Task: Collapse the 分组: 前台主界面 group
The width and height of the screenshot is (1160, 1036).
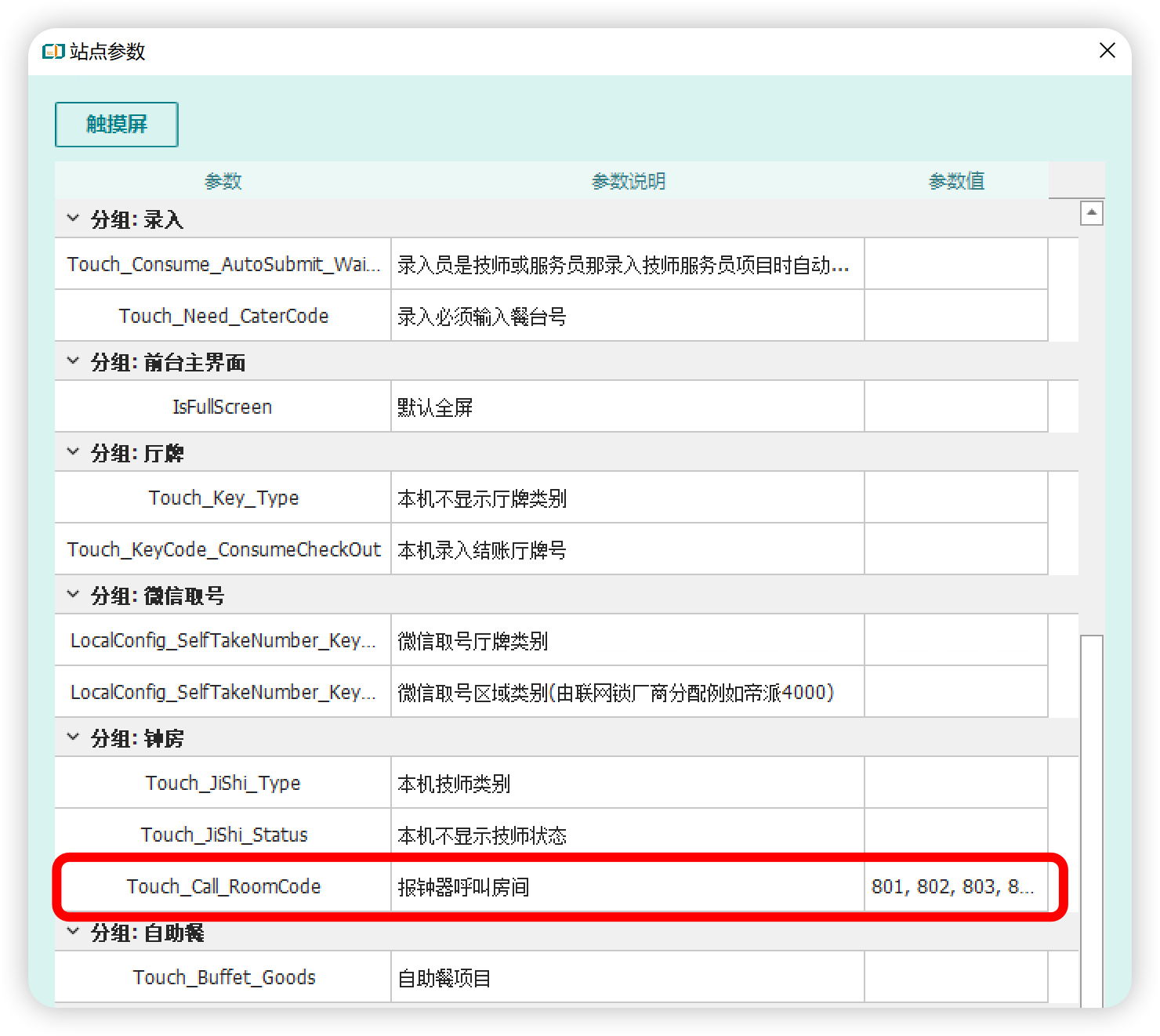Action: point(73,361)
